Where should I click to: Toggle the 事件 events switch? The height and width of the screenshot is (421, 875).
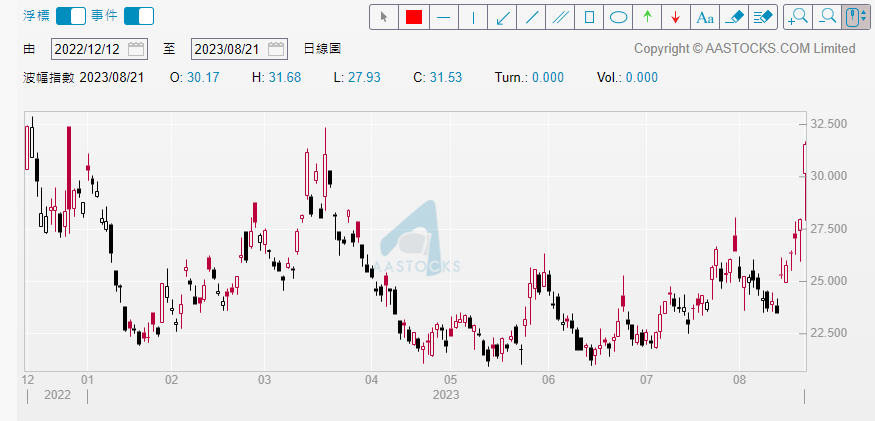tap(139, 16)
